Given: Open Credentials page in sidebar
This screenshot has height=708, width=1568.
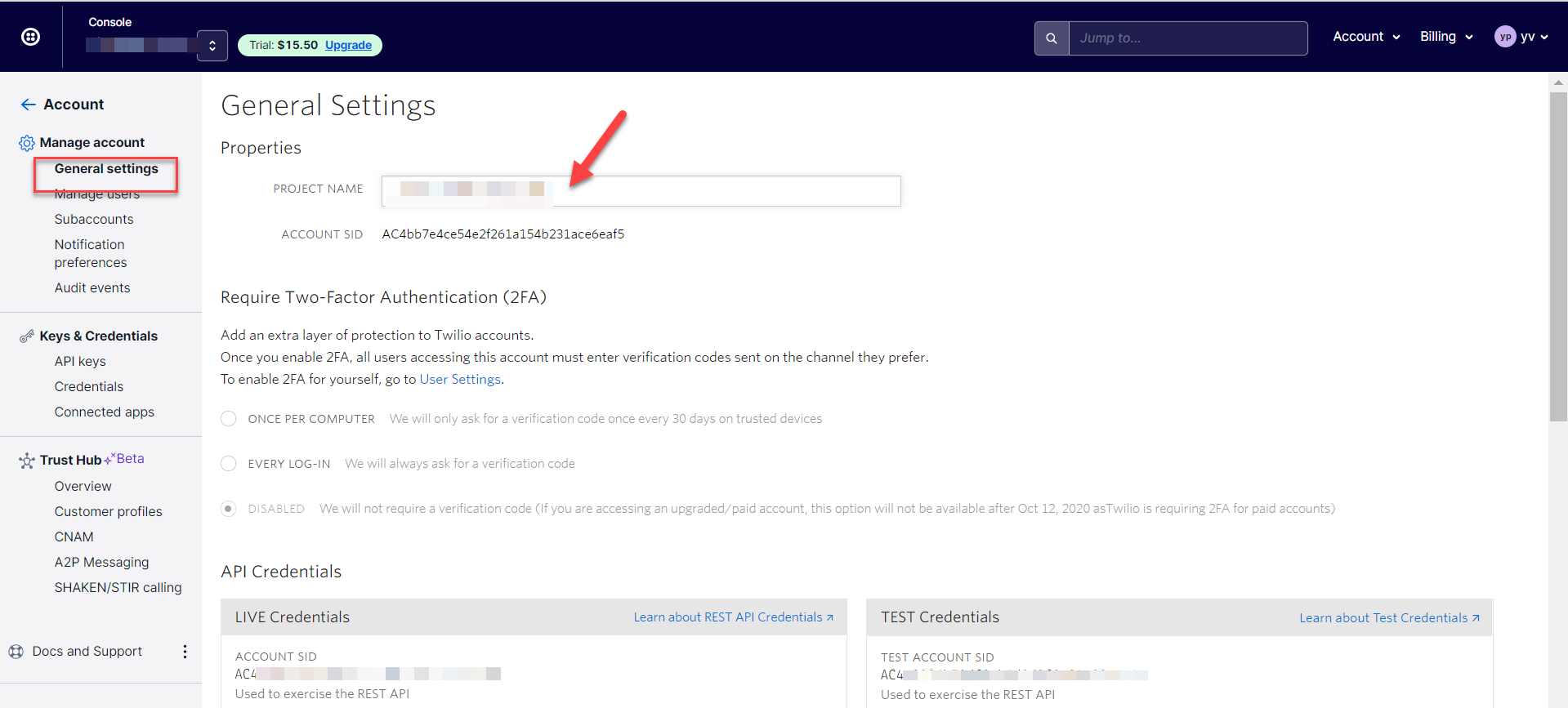Looking at the screenshot, I should [89, 387].
